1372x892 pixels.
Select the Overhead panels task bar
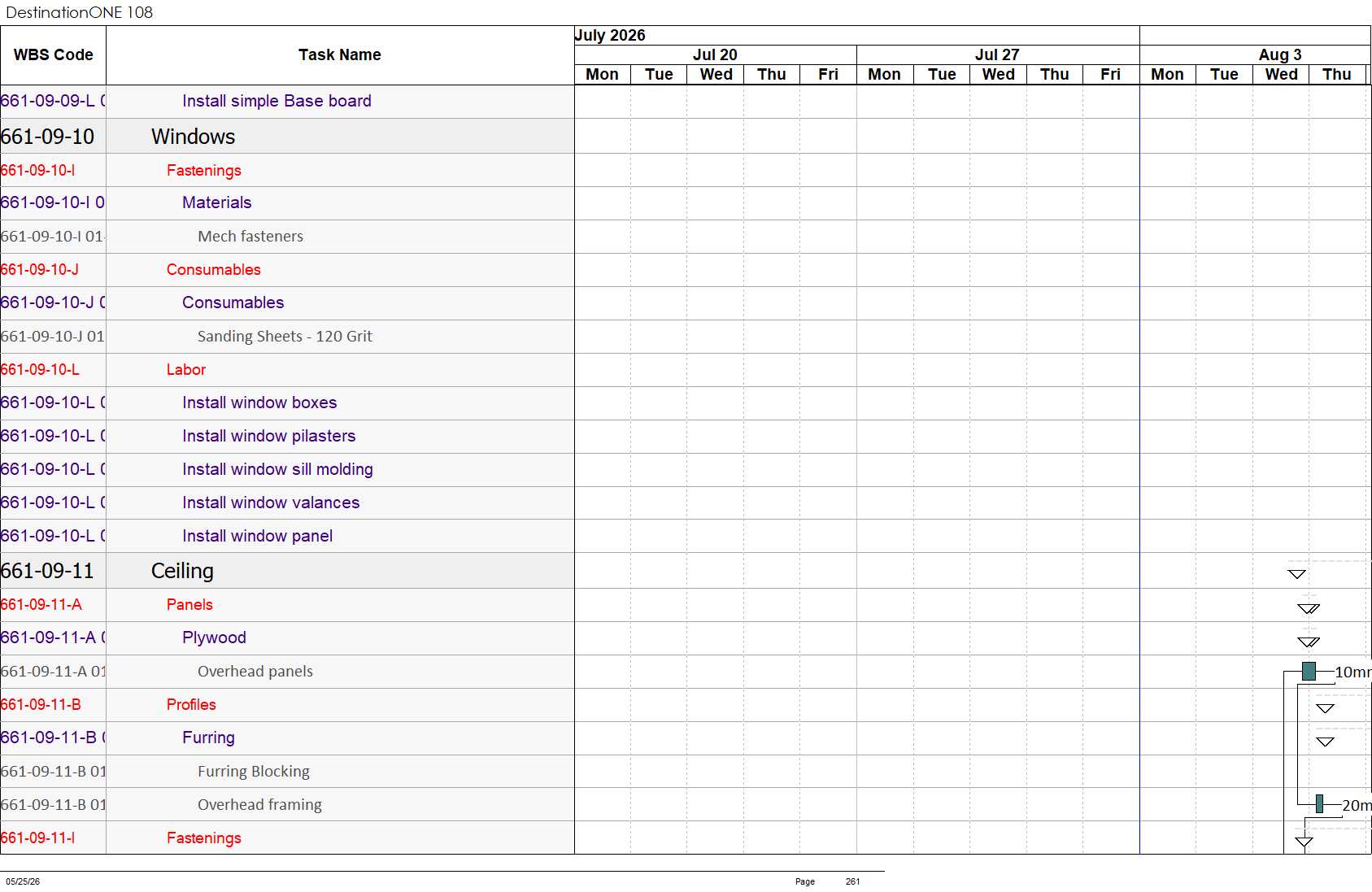point(1309,672)
